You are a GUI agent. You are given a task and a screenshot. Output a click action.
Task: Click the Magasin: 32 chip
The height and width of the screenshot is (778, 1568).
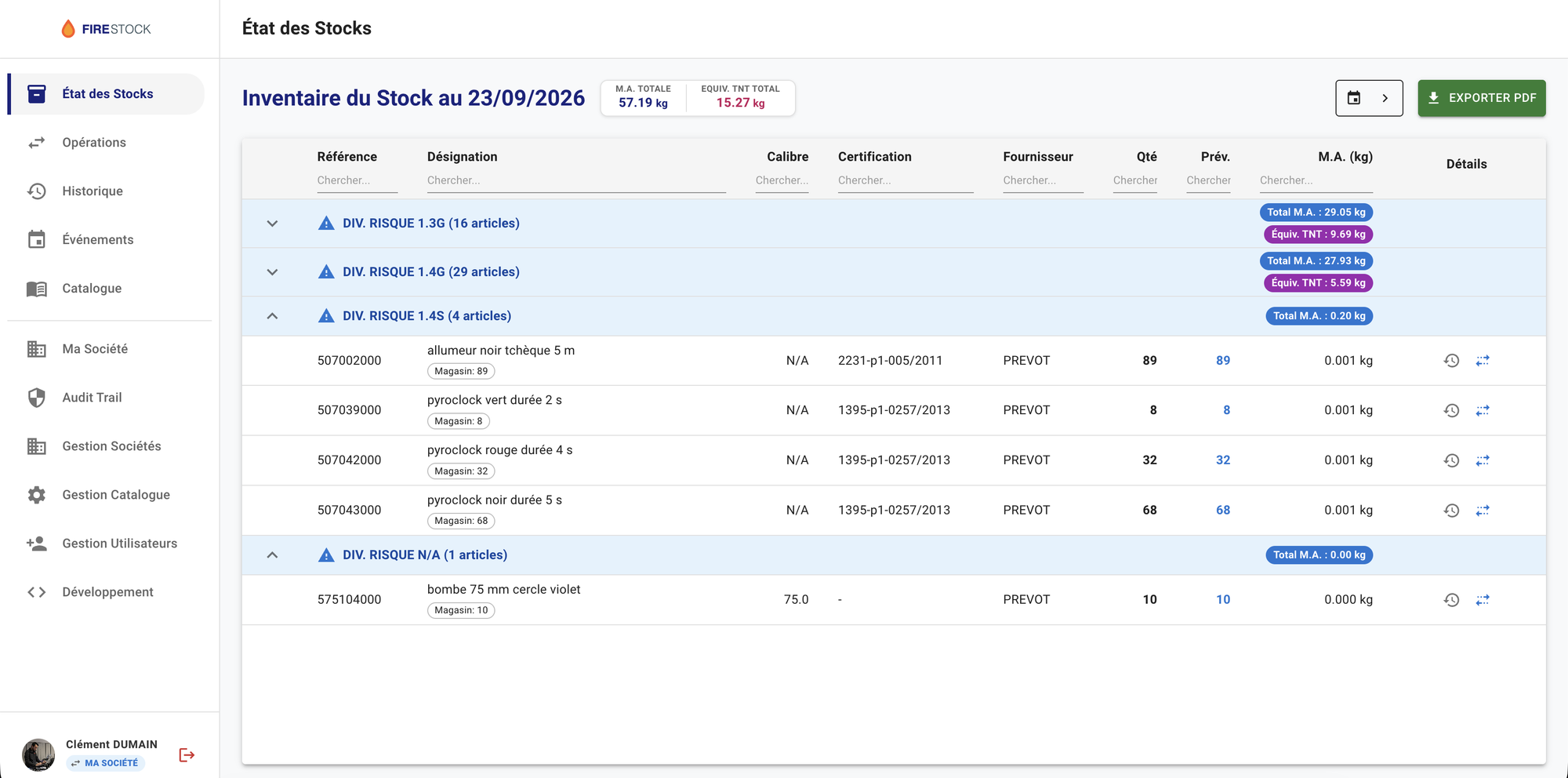tap(461, 471)
